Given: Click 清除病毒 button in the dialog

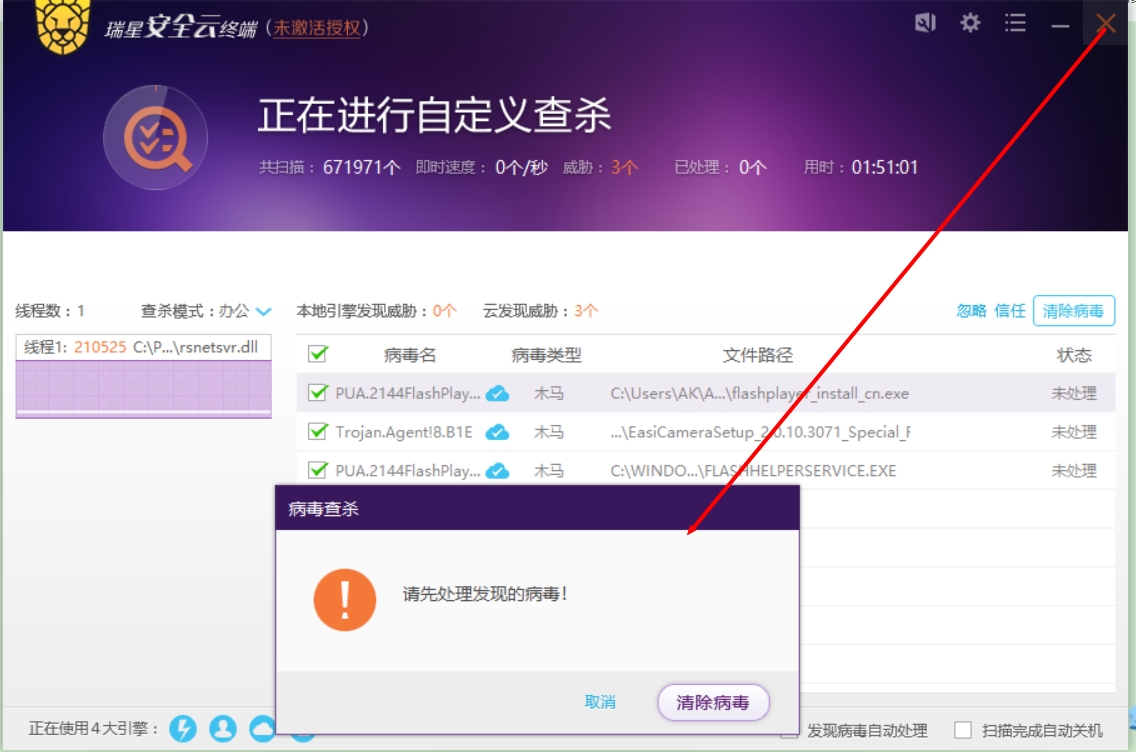Looking at the screenshot, I should tap(713, 702).
